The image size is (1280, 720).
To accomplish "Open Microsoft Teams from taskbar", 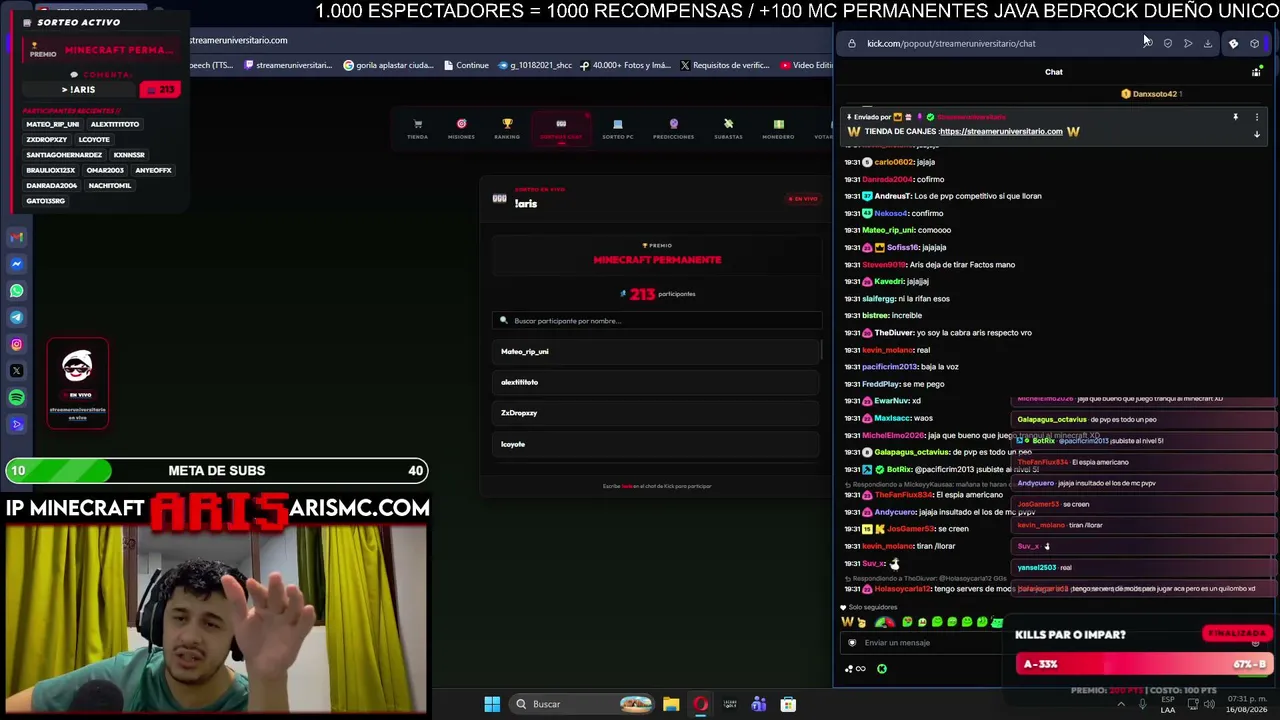I will [759, 704].
